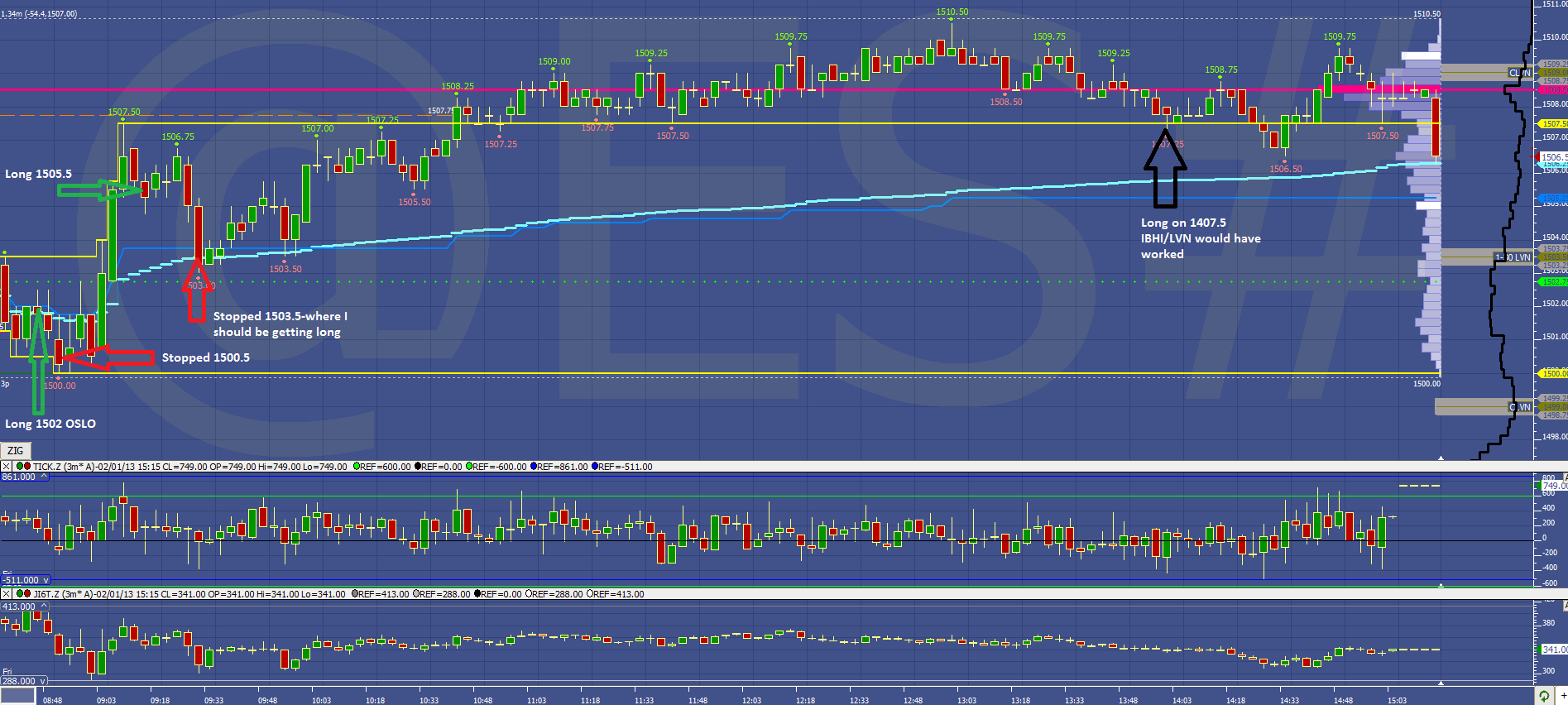Click the red dot before JI6T.Z title
Screen dimensions: 1568x705
27,594
